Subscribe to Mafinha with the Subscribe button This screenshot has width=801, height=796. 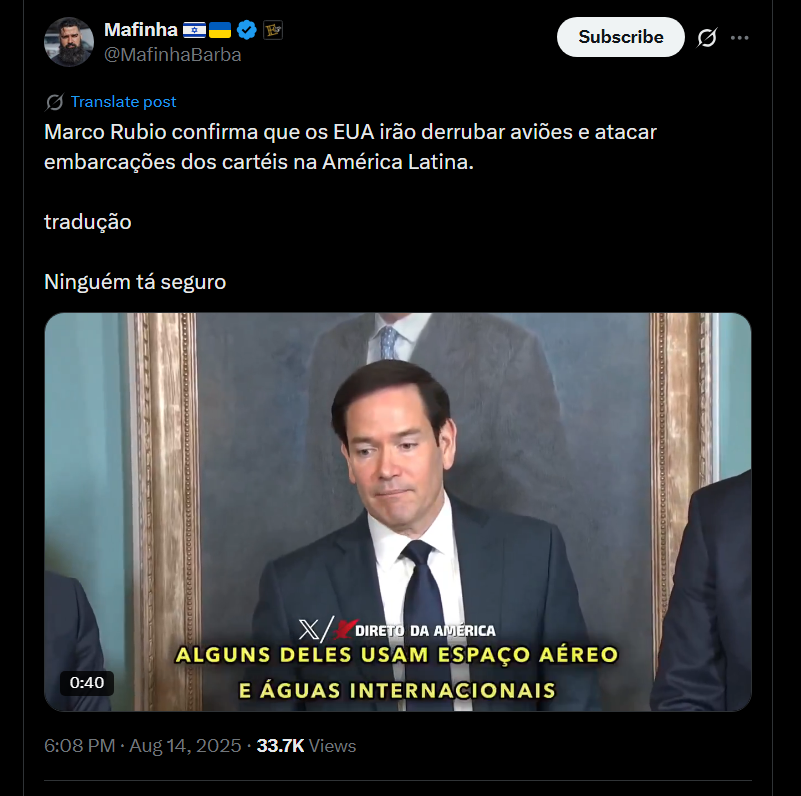pos(621,37)
